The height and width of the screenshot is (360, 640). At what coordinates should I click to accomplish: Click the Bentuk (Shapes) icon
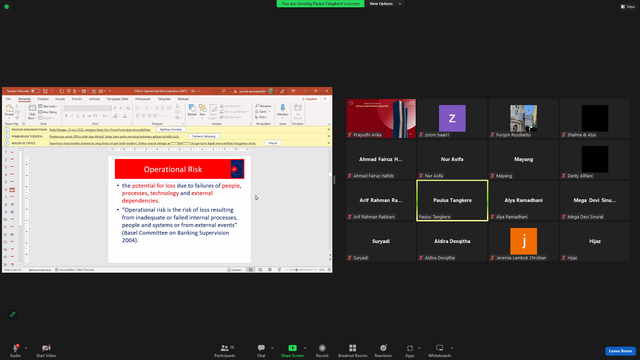tap(192, 108)
